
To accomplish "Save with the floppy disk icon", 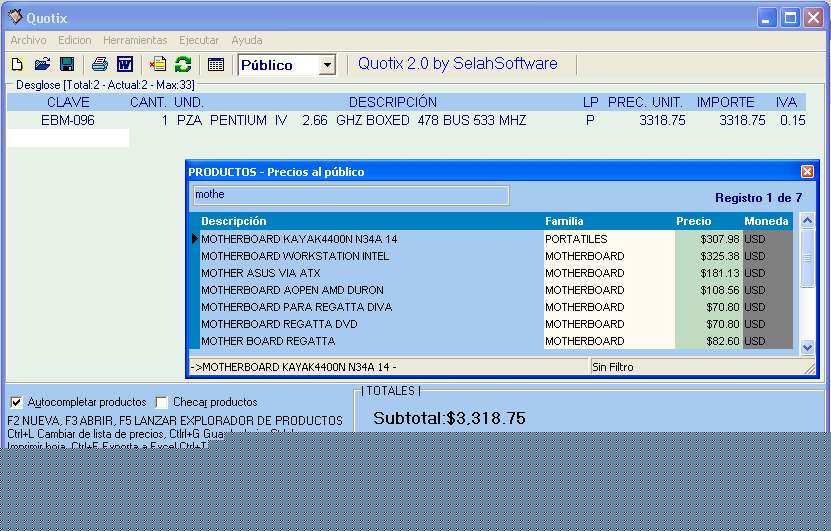I will tap(67, 65).
